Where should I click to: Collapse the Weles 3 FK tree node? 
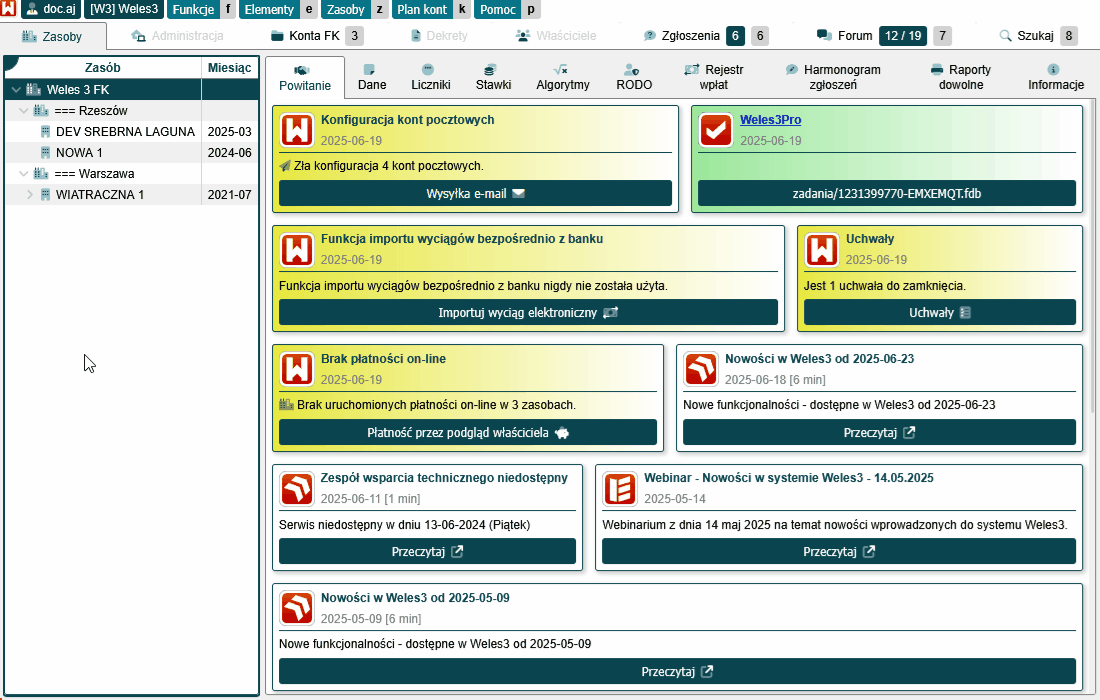16,90
